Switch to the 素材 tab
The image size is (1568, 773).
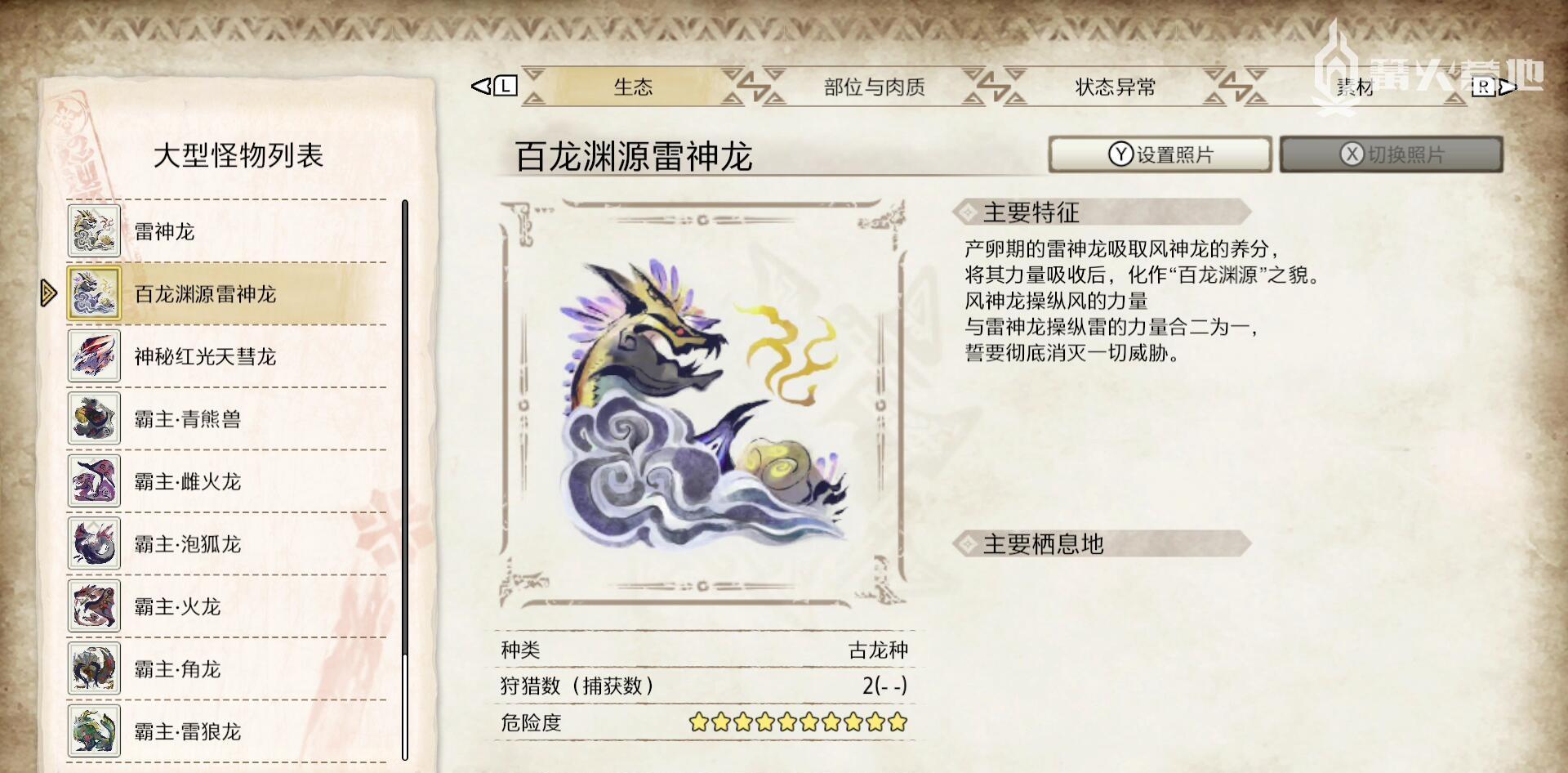coord(1356,87)
